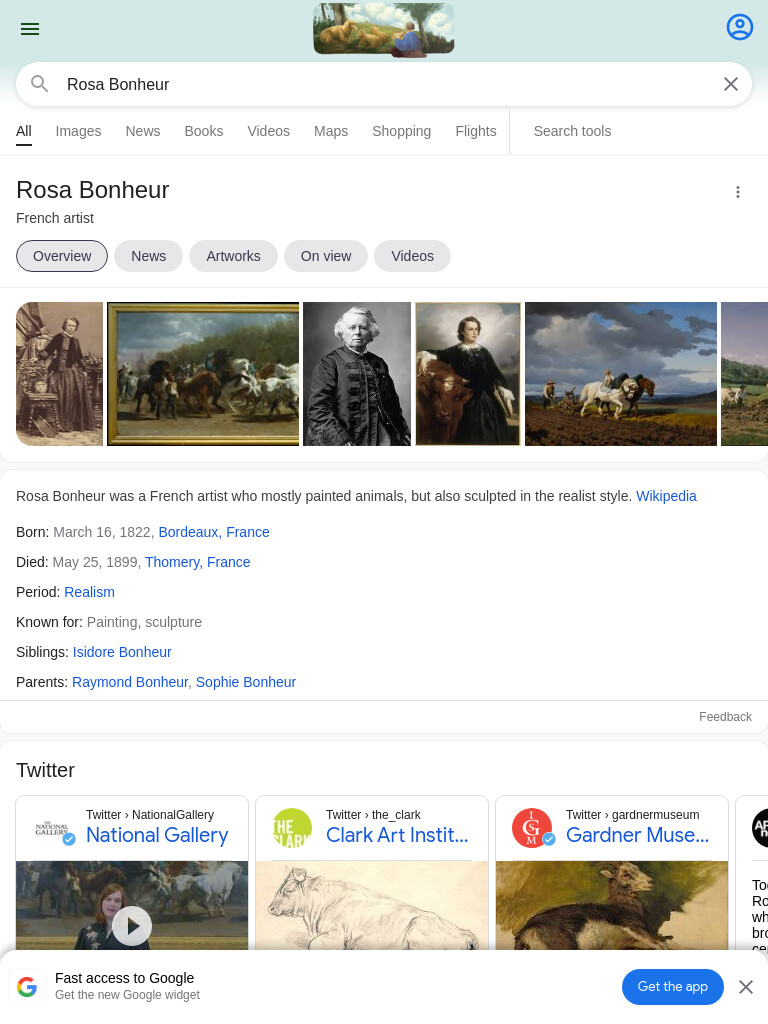Screen dimensions: 768x1024
Task: Select the Artworks chip
Action: click(x=233, y=256)
